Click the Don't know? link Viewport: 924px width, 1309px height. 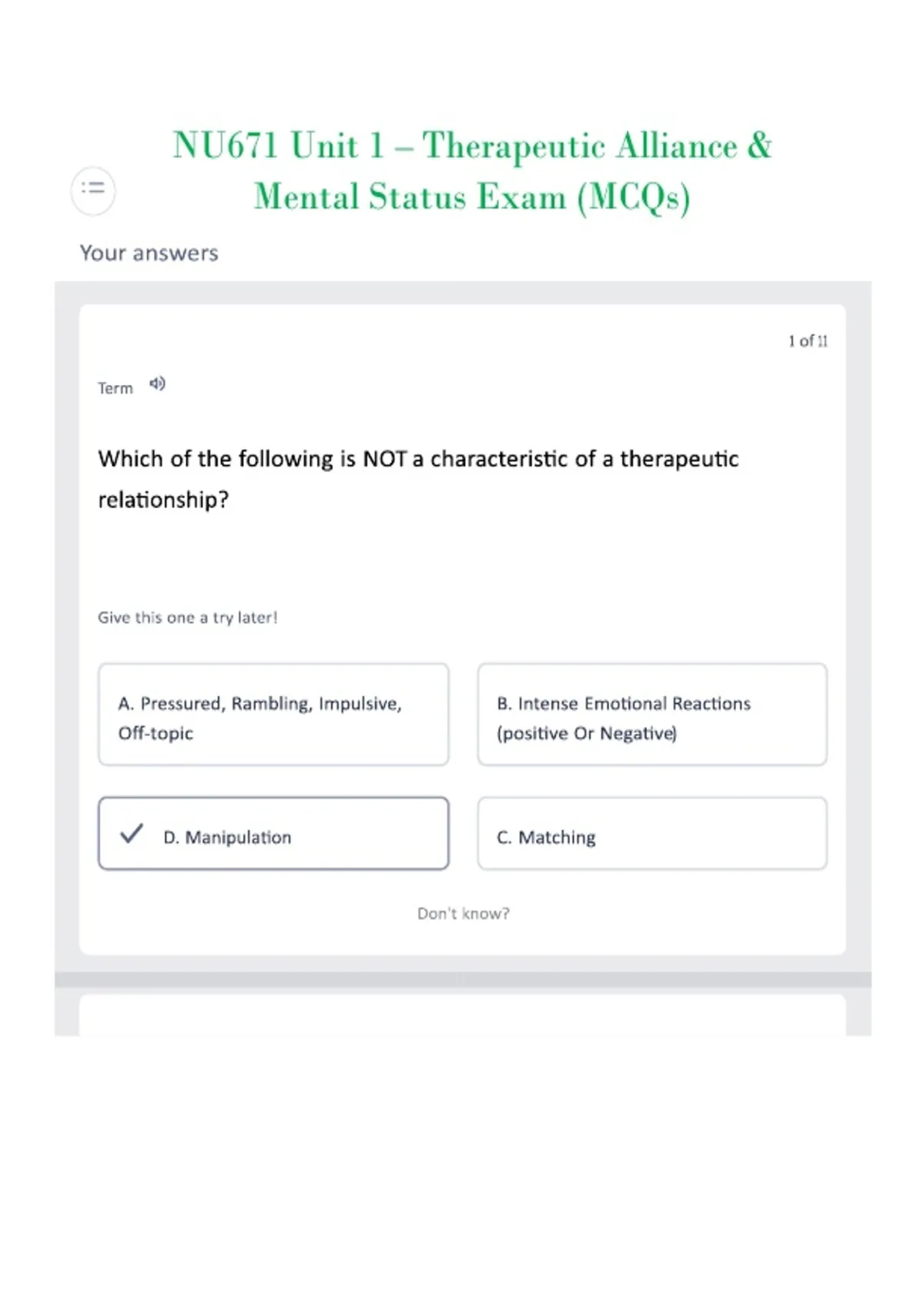pos(464,913)
